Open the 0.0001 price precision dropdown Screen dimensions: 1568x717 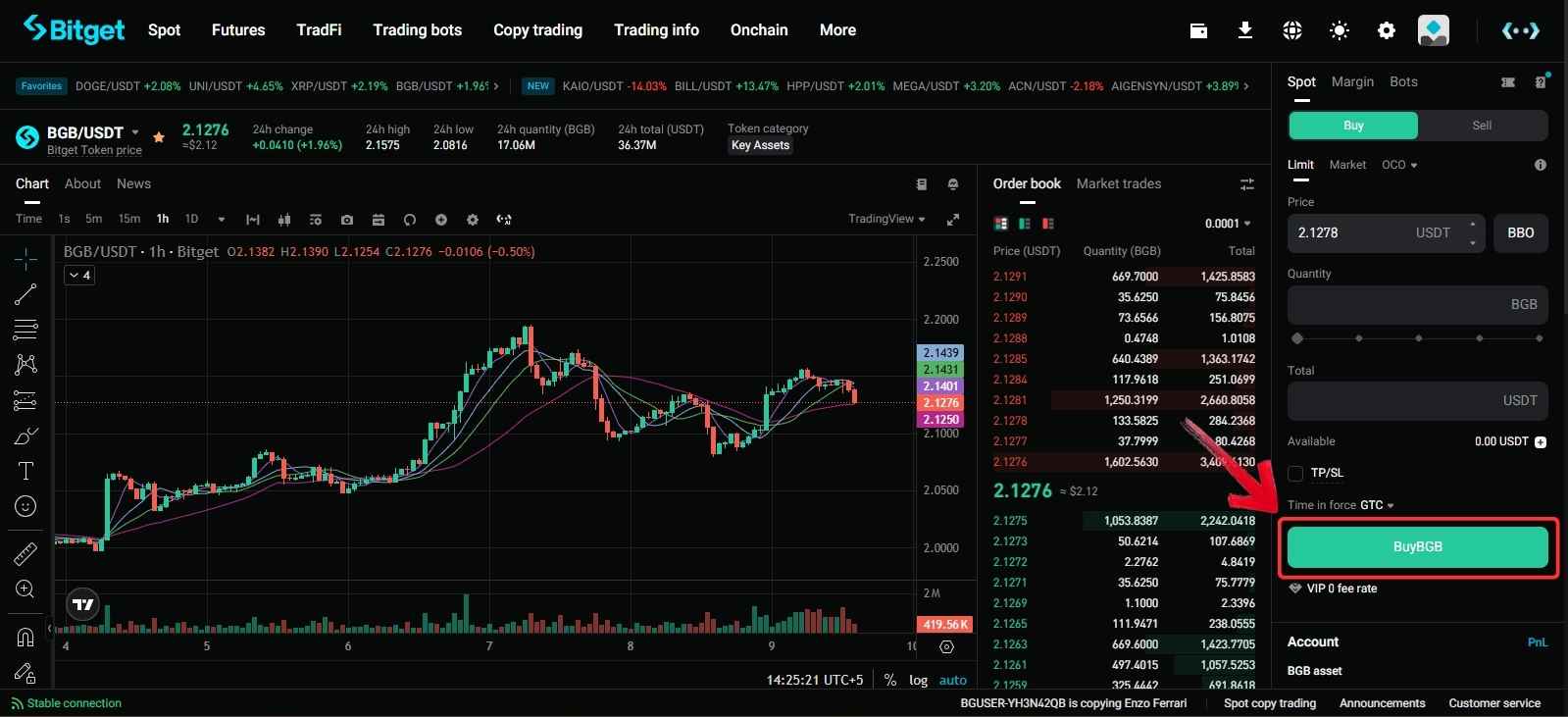coord(1228,224)
